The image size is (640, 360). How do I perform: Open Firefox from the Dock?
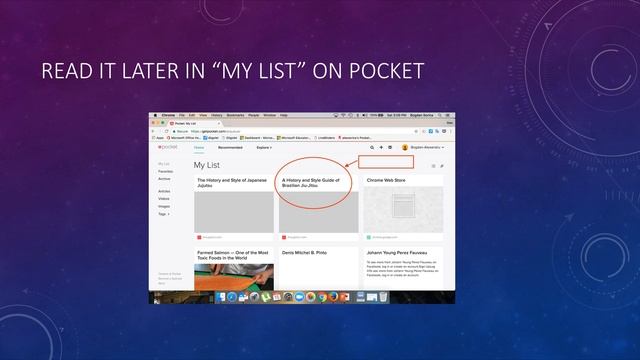pyautogui.click(x=333, y=297)
